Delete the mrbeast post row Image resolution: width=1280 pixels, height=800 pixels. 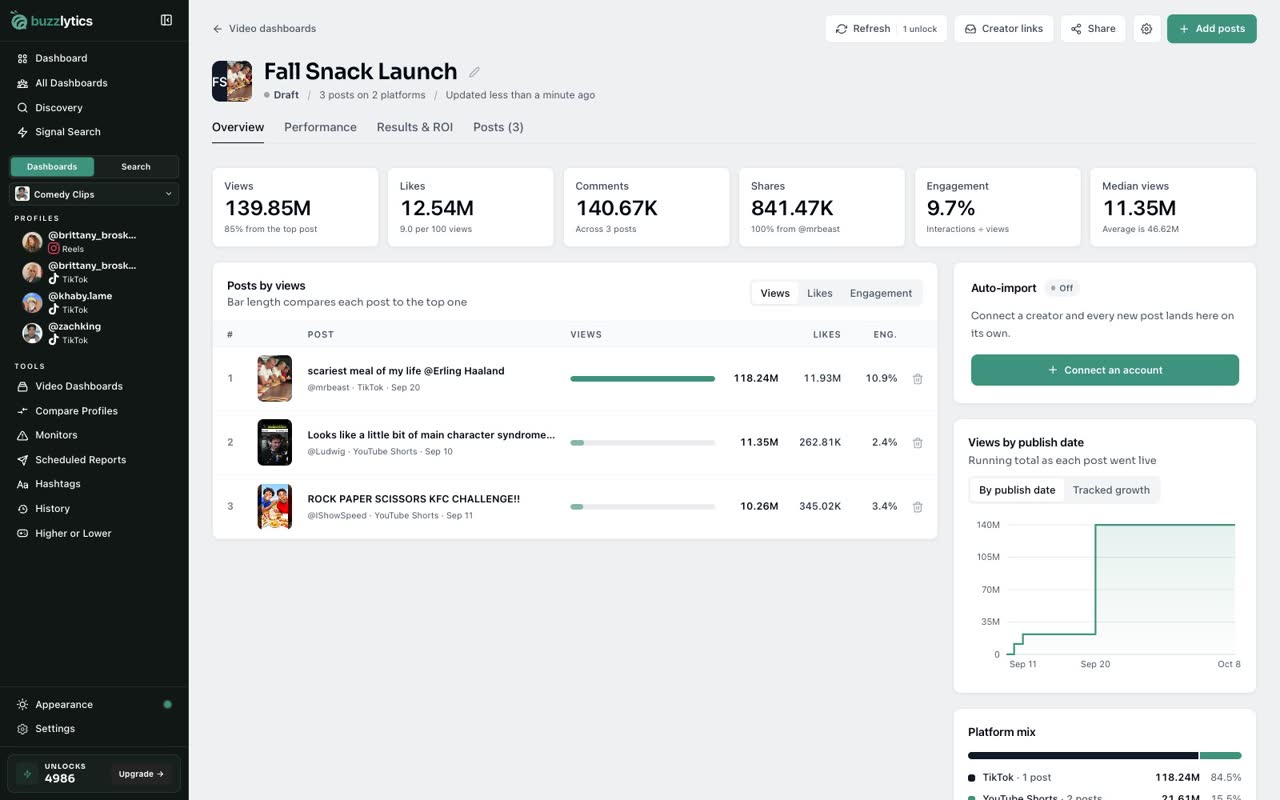click(917, 379)
